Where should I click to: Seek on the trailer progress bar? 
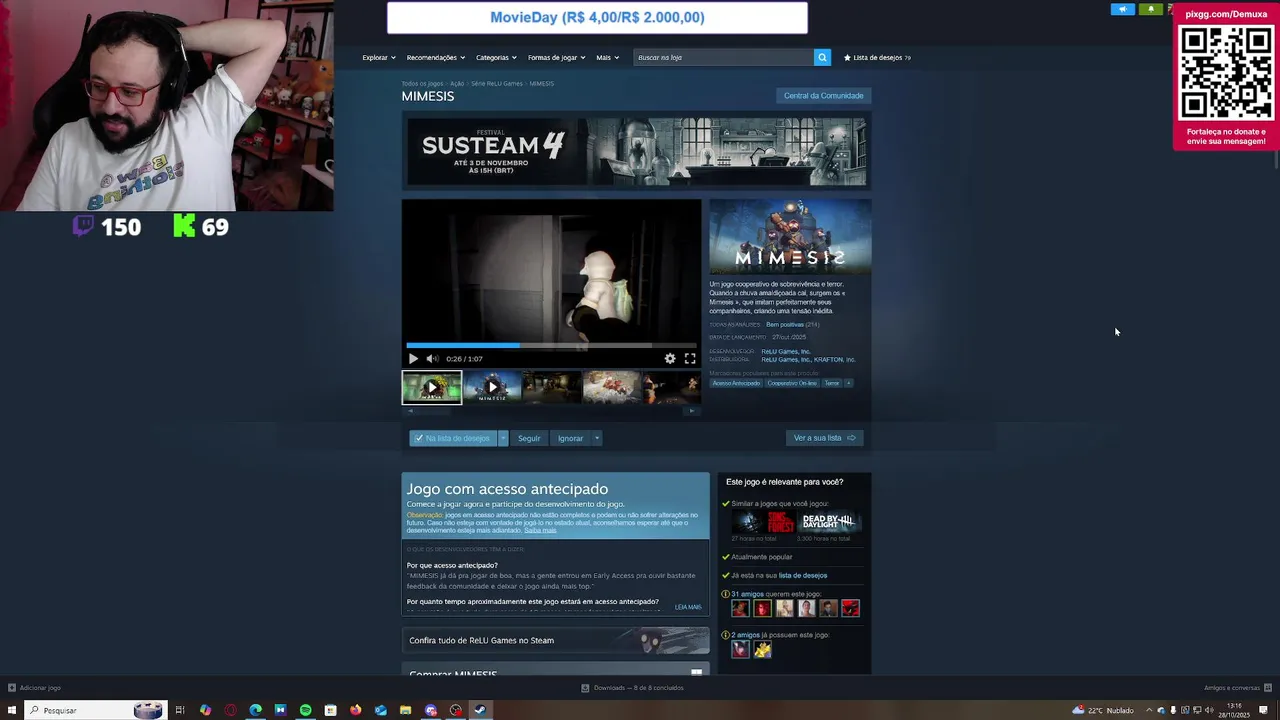coord(551,345)
